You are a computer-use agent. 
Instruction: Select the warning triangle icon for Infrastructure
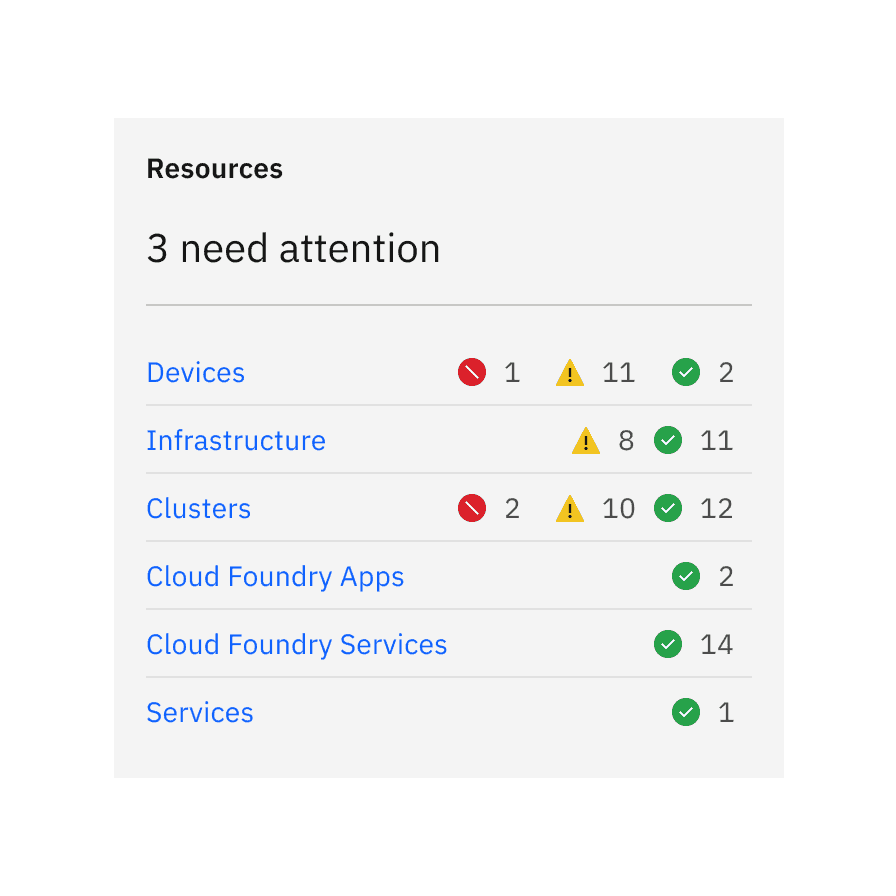click(x=585, y=440)
